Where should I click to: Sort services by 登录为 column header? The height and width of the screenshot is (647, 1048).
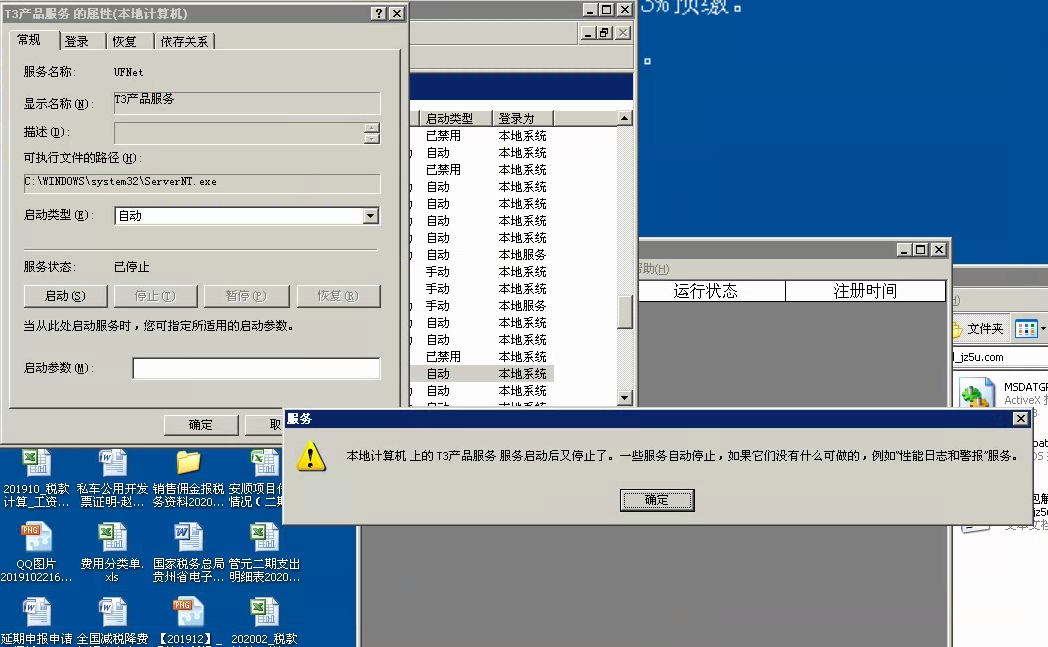pyautogui.click(x=523, y=118)
